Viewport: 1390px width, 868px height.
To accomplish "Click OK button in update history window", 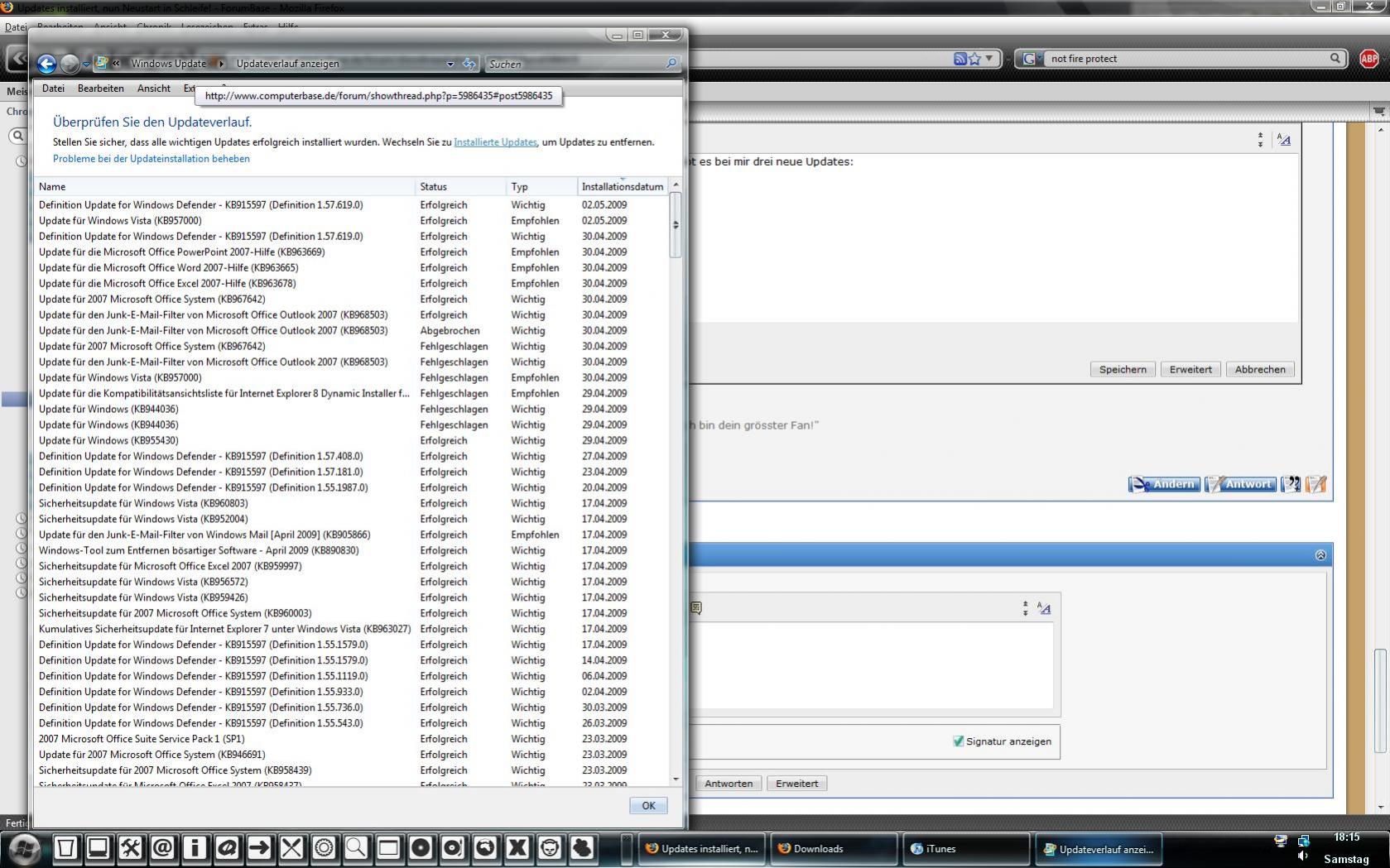I will click(x=648, y=806).
